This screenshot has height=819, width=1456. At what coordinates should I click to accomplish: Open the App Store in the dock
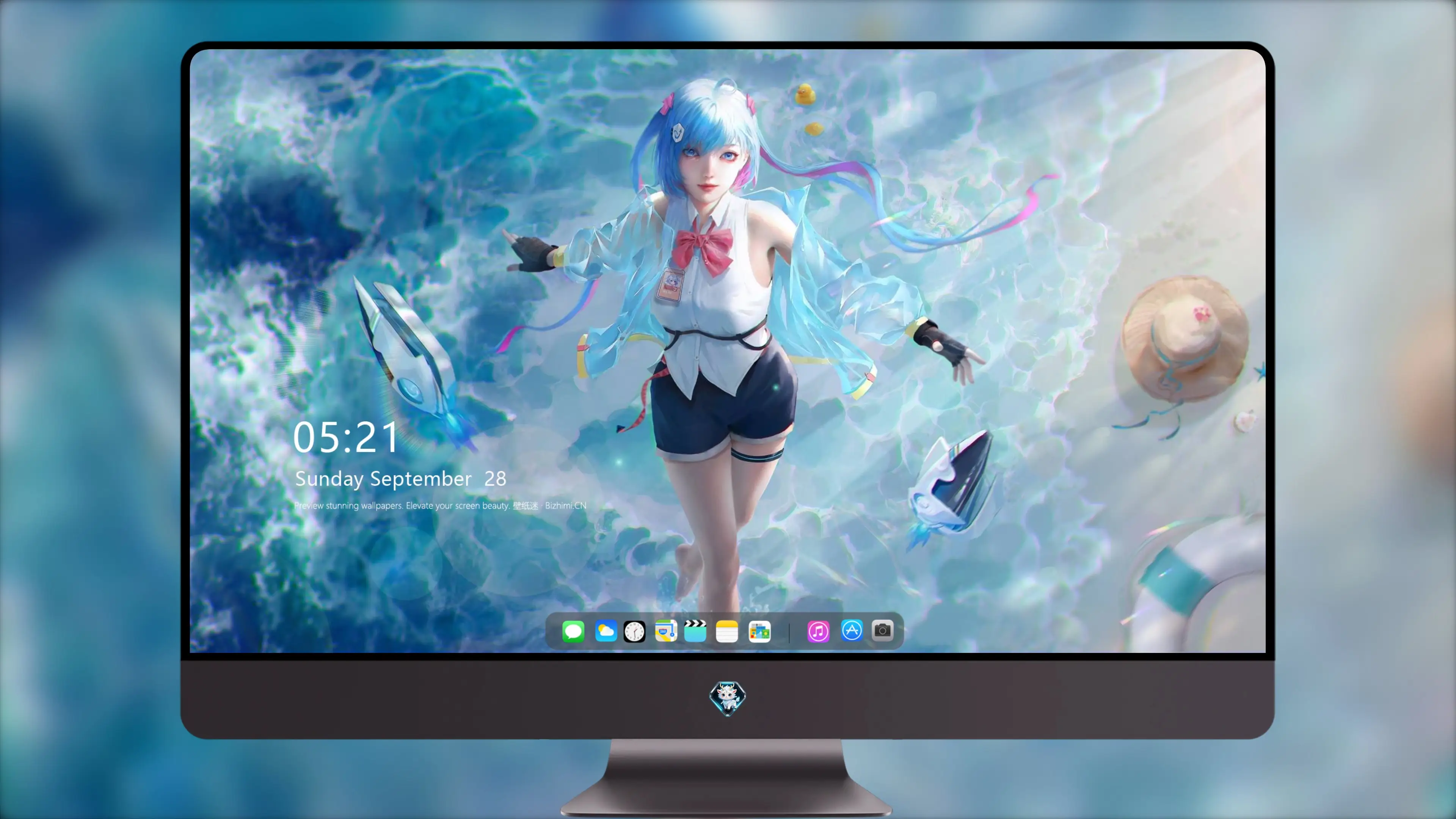tap(852, 630)
